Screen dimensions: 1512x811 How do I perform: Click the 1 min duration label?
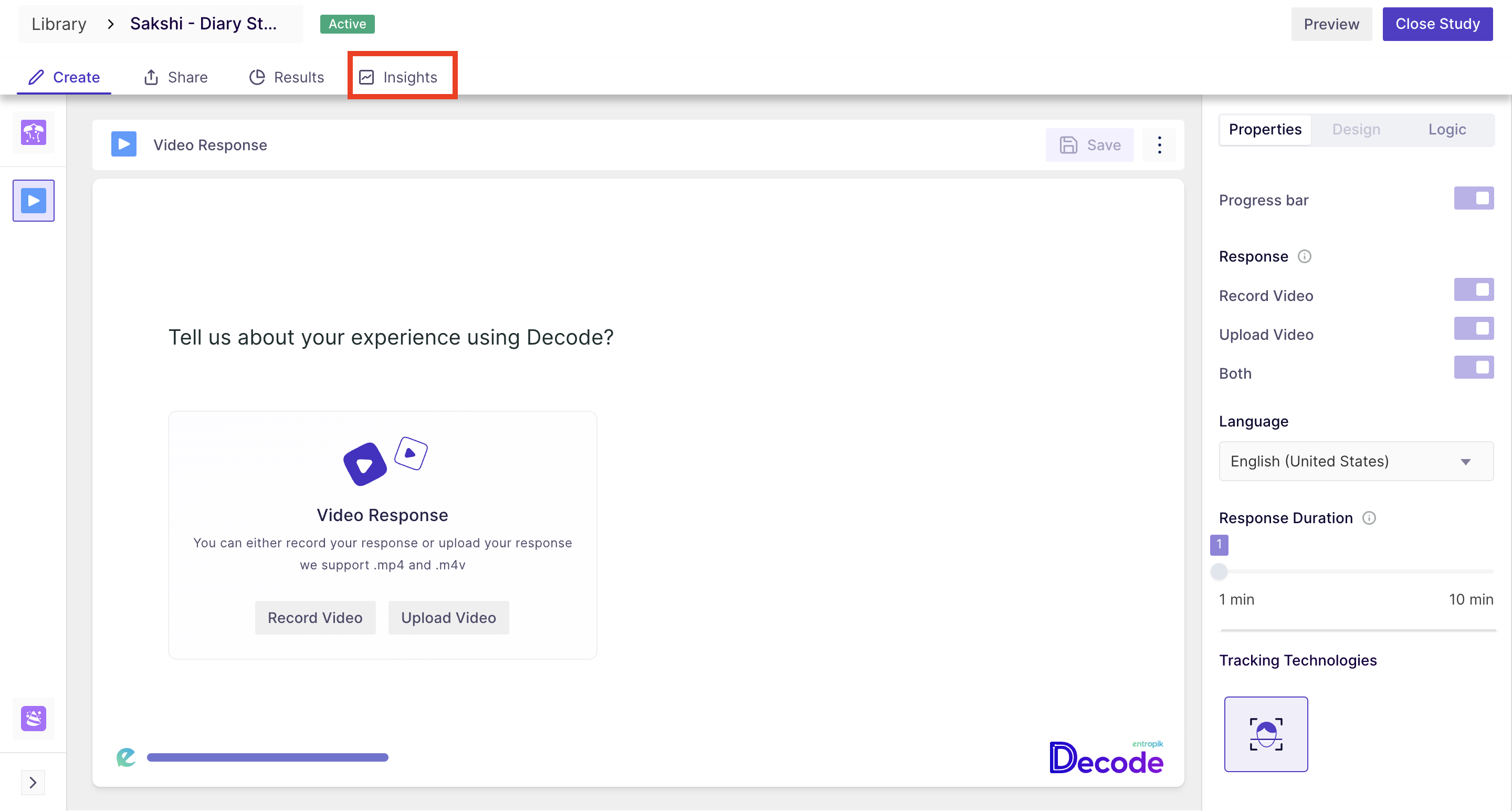pyautogui.click(x=1236, y=599)
